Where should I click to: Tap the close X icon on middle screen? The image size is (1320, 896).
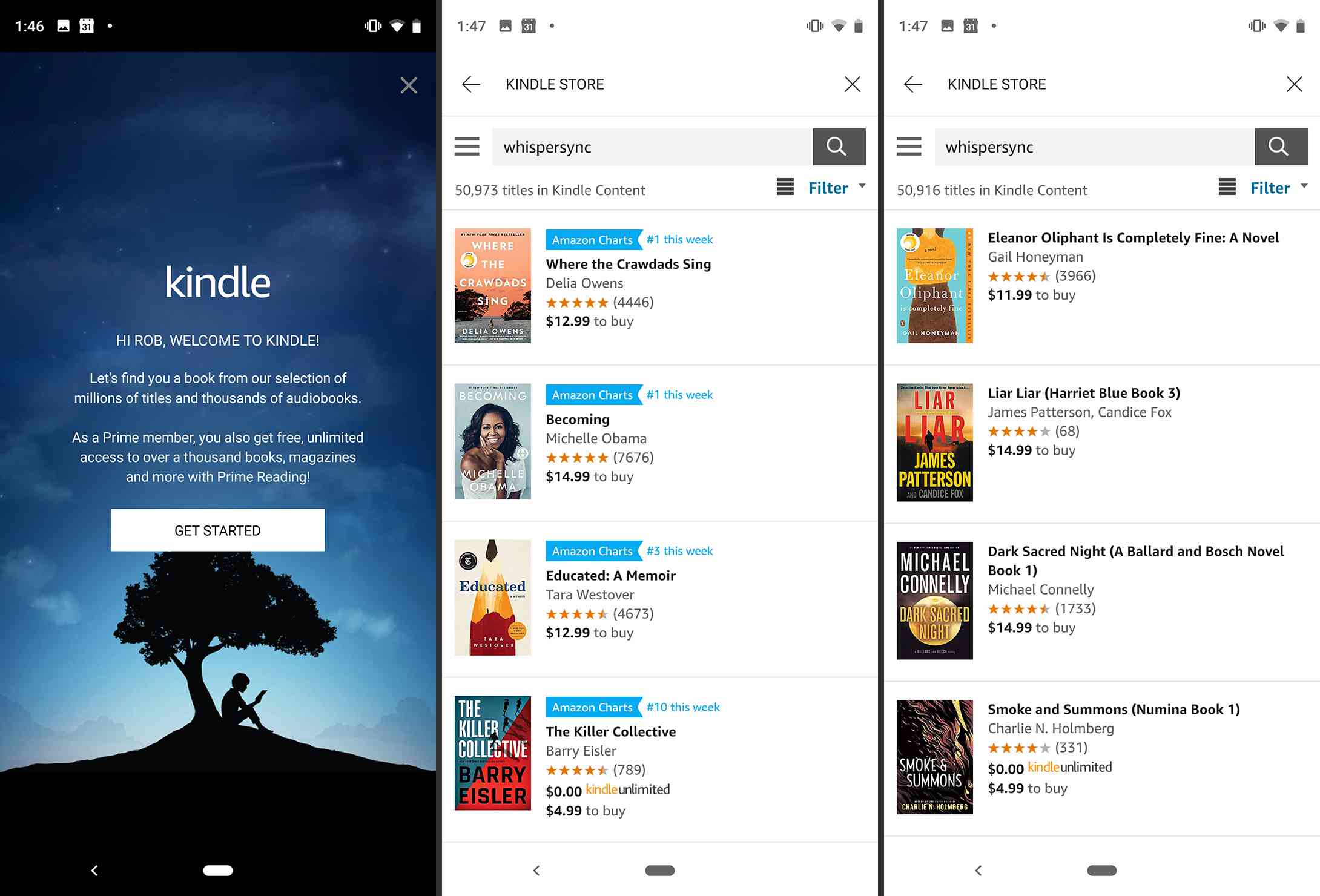tap(852, 84)
